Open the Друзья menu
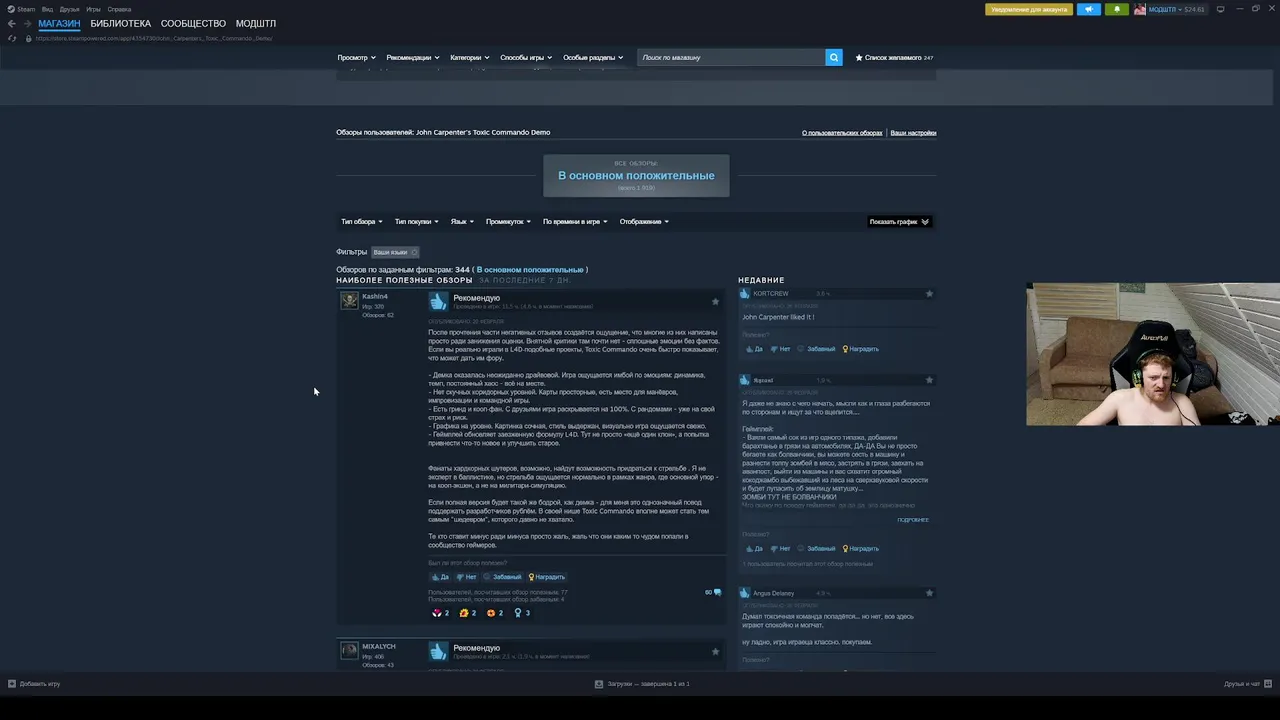Viewport: 1280px width, 720px height. [69, 9]
